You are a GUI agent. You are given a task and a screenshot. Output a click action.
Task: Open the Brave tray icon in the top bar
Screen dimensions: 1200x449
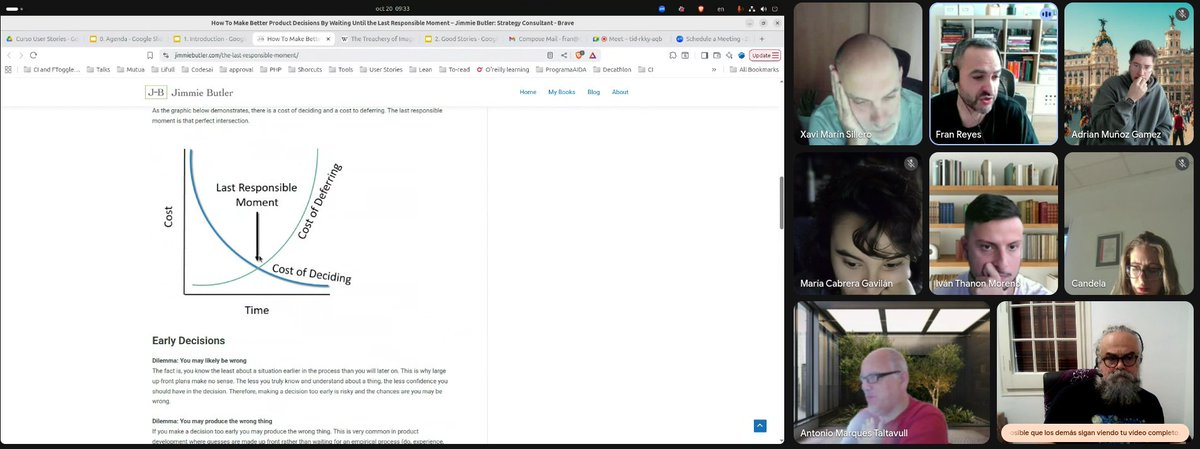[x=701, y=9]
